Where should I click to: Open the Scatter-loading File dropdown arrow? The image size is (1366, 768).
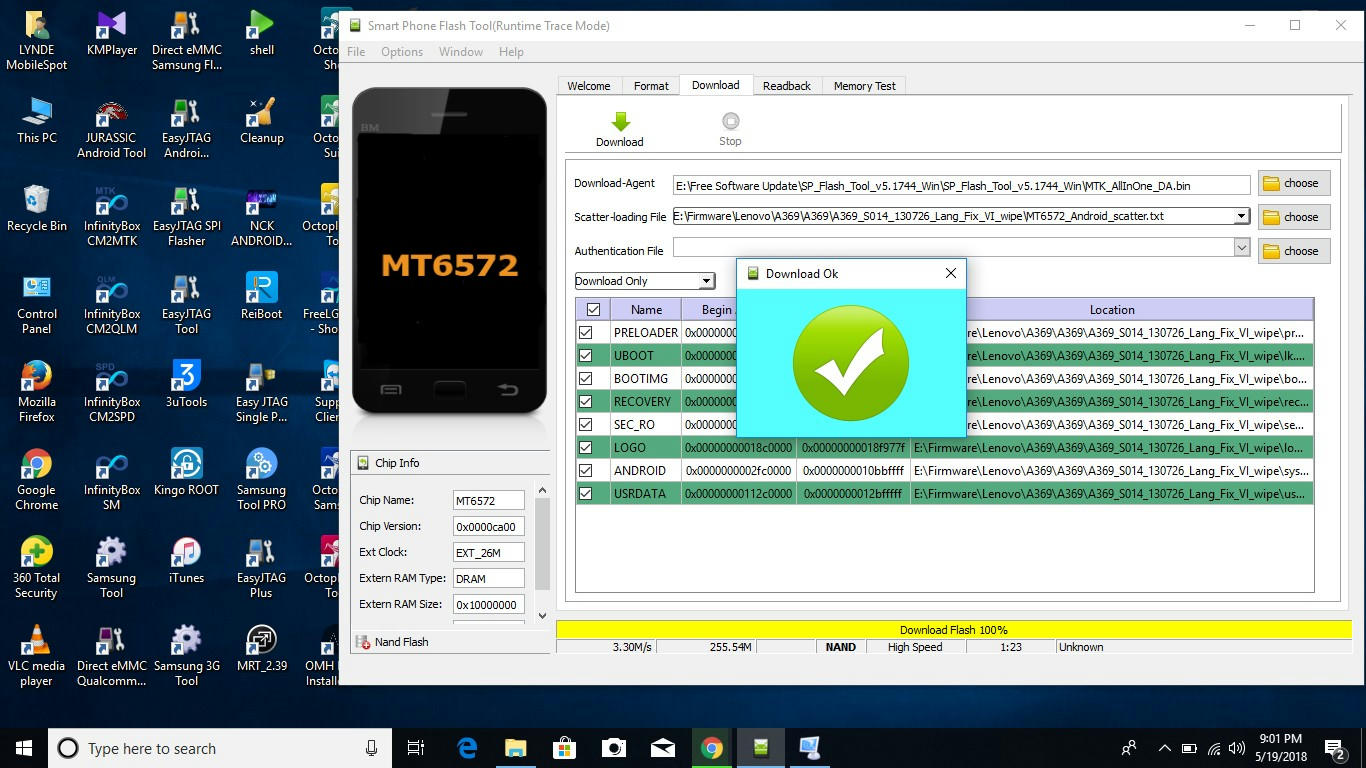(x=1241, y=216)
